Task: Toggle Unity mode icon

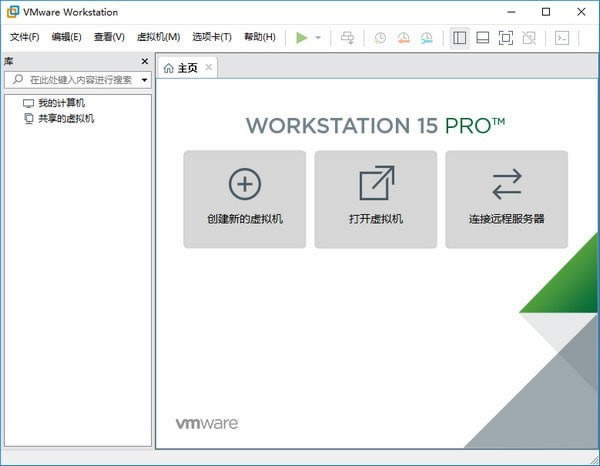Action: click(529, 38)
